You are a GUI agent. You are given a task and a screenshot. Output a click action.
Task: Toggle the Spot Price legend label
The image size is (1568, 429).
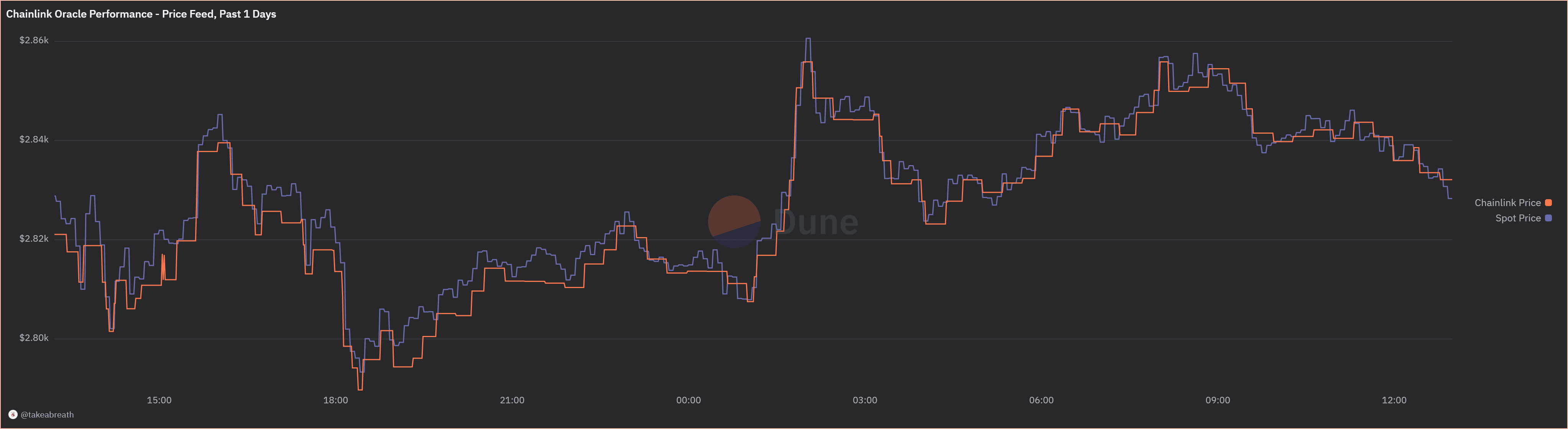click(1517, 218)
